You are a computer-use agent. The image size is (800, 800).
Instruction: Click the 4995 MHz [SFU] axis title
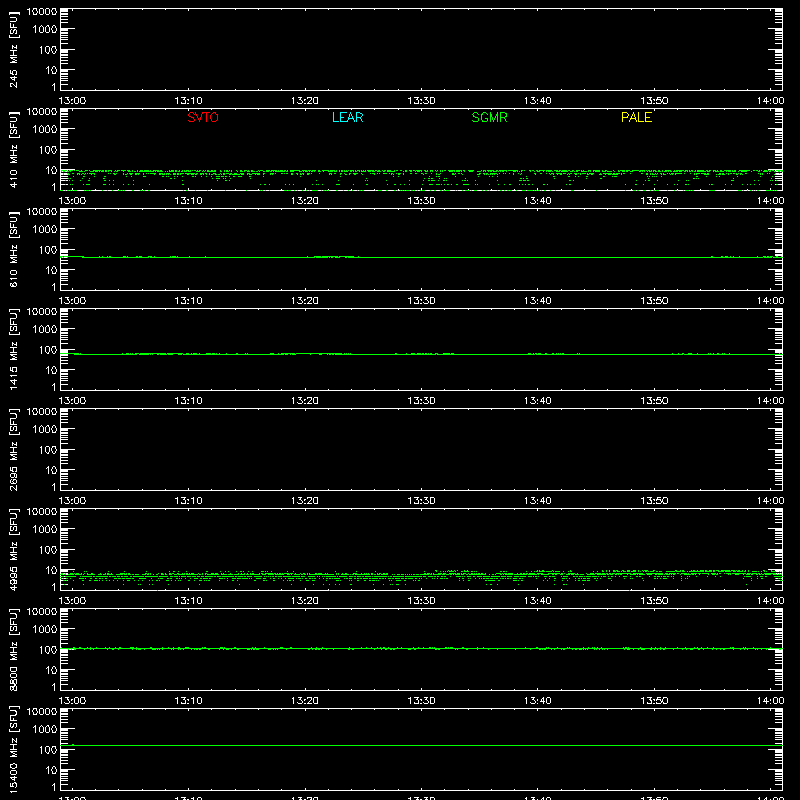14,549
